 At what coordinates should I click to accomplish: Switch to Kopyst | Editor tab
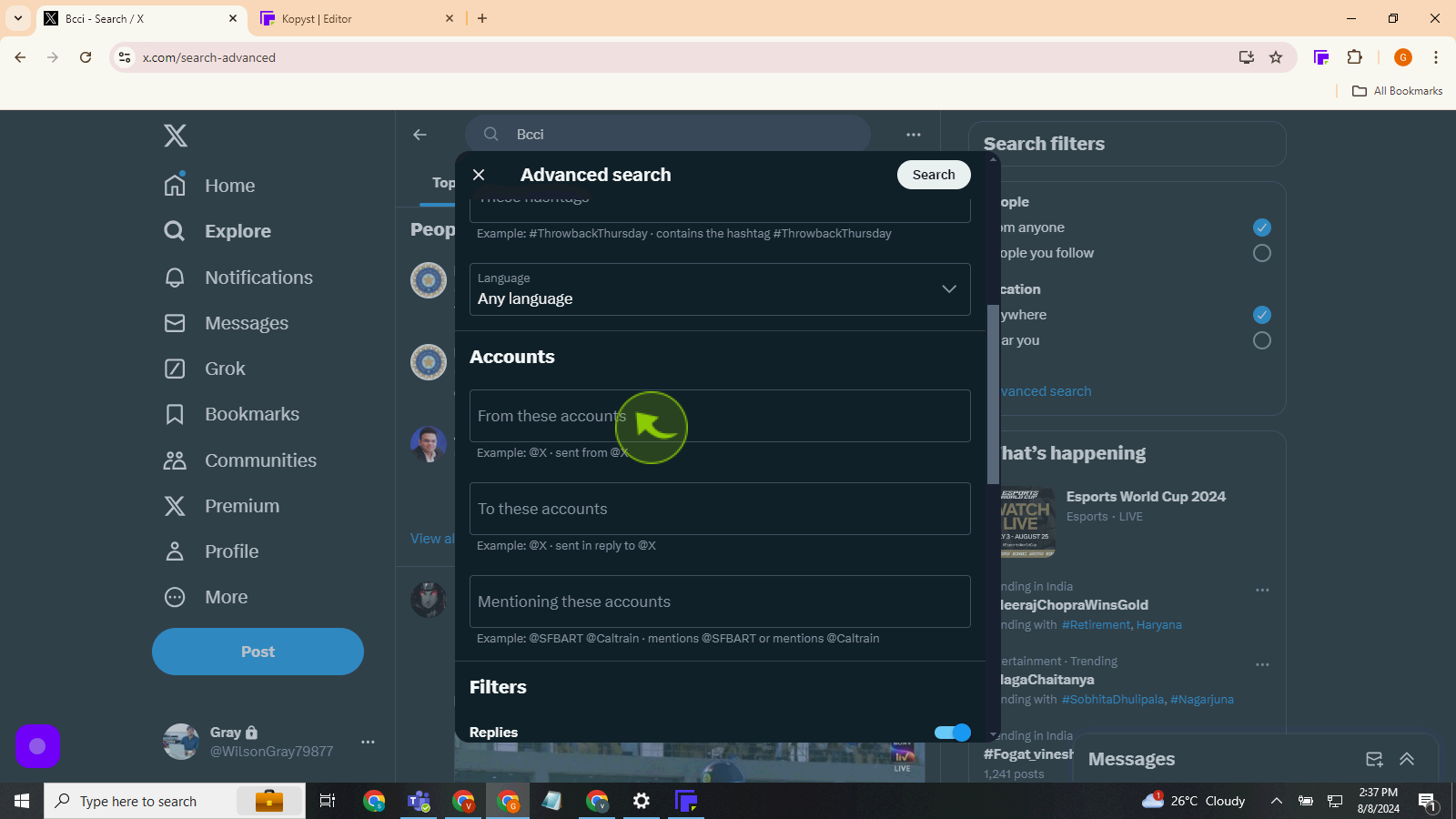click(x=357, y=18)
